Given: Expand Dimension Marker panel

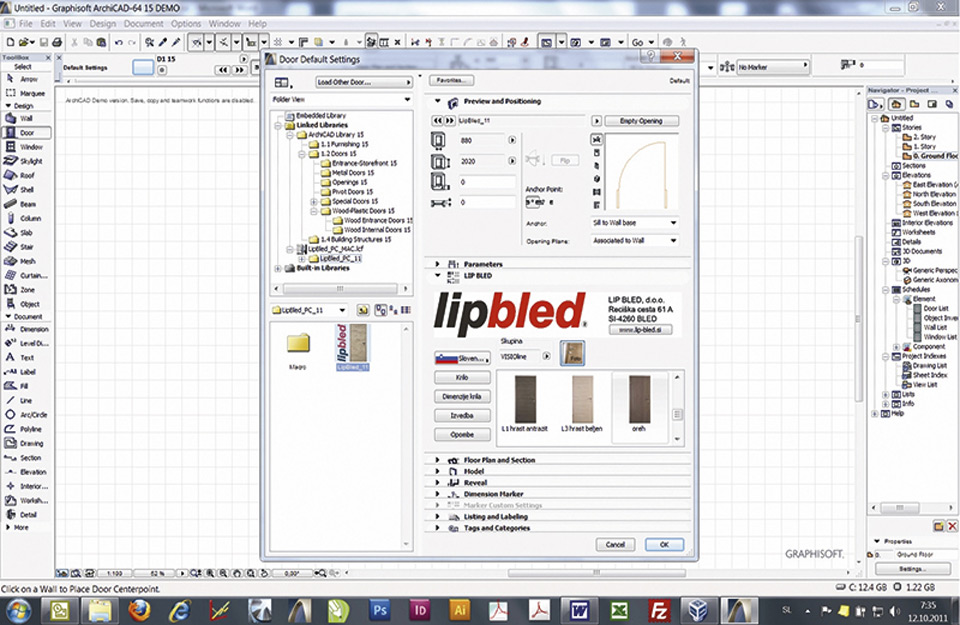Looking at the screenshot, I should [437, 494].
